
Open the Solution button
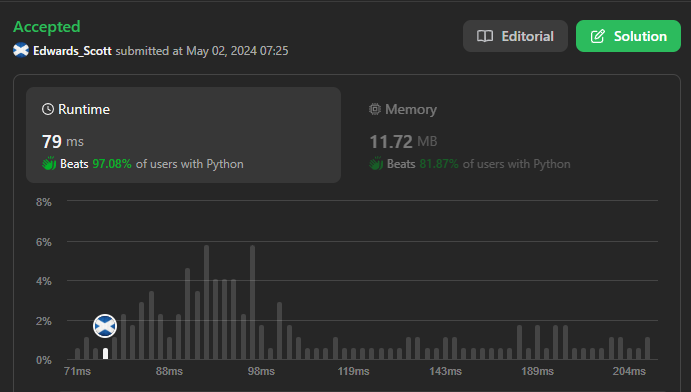pos(628,36)
